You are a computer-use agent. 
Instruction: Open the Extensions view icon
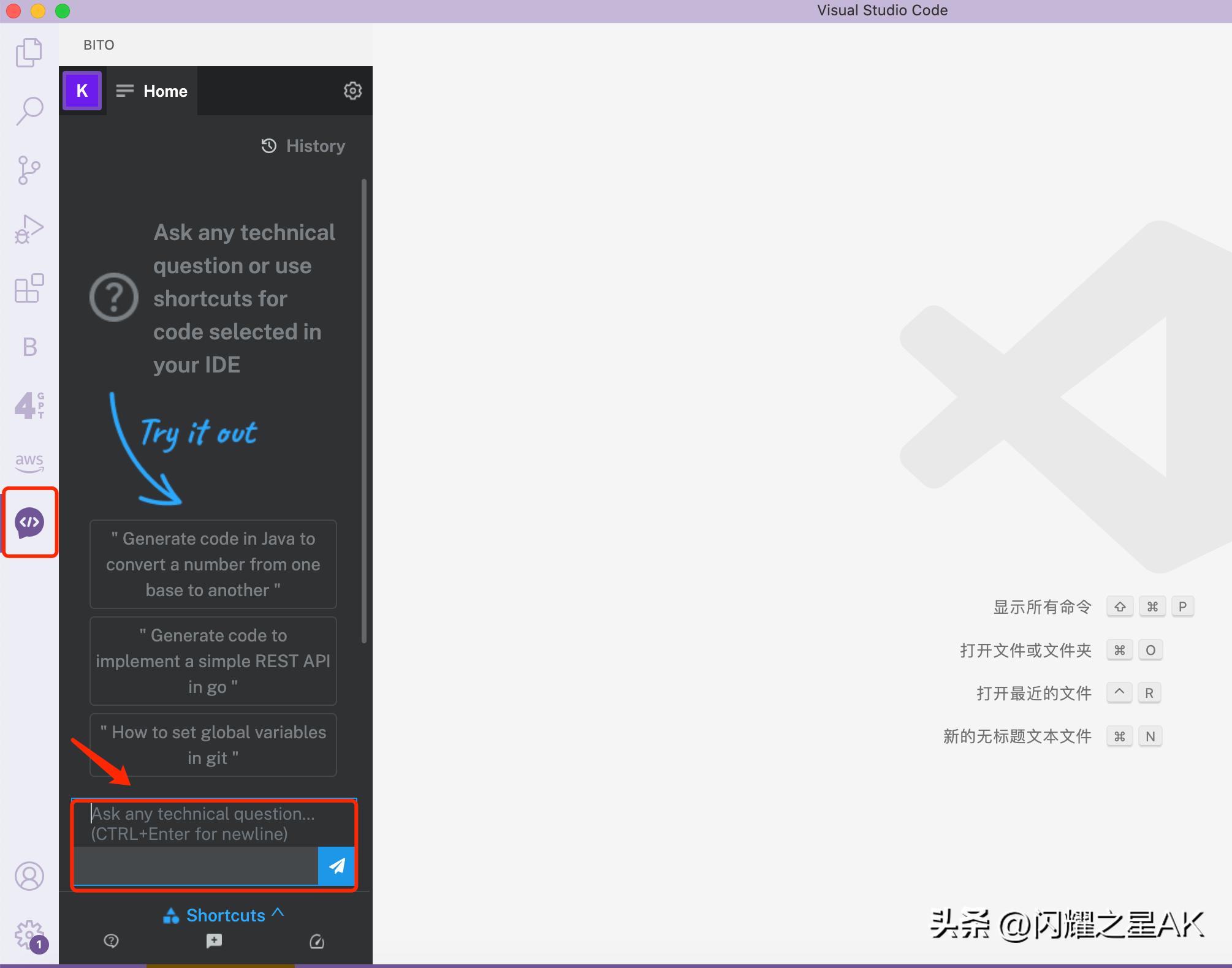29,288
